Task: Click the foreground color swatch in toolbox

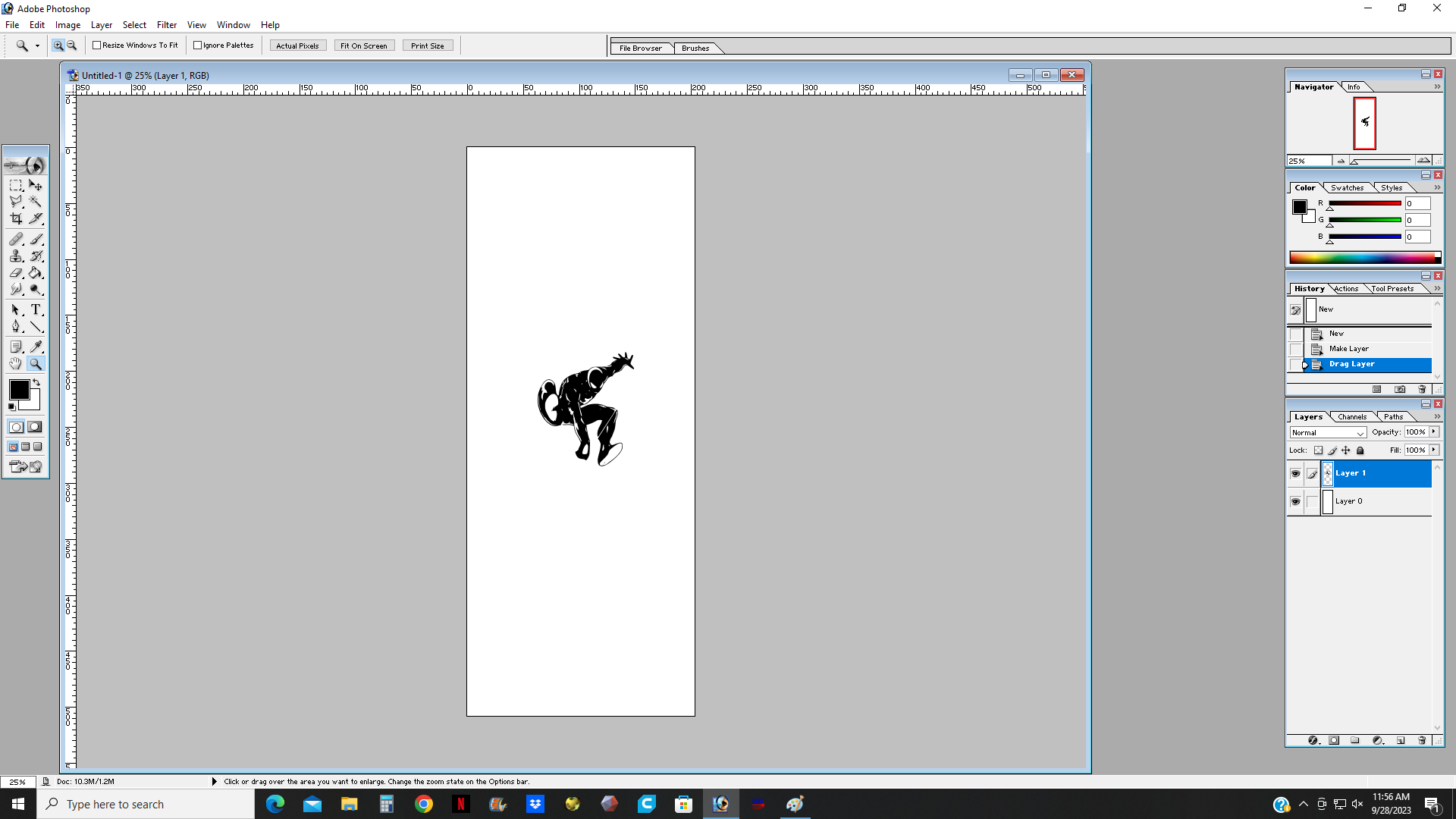Action: 19,390
